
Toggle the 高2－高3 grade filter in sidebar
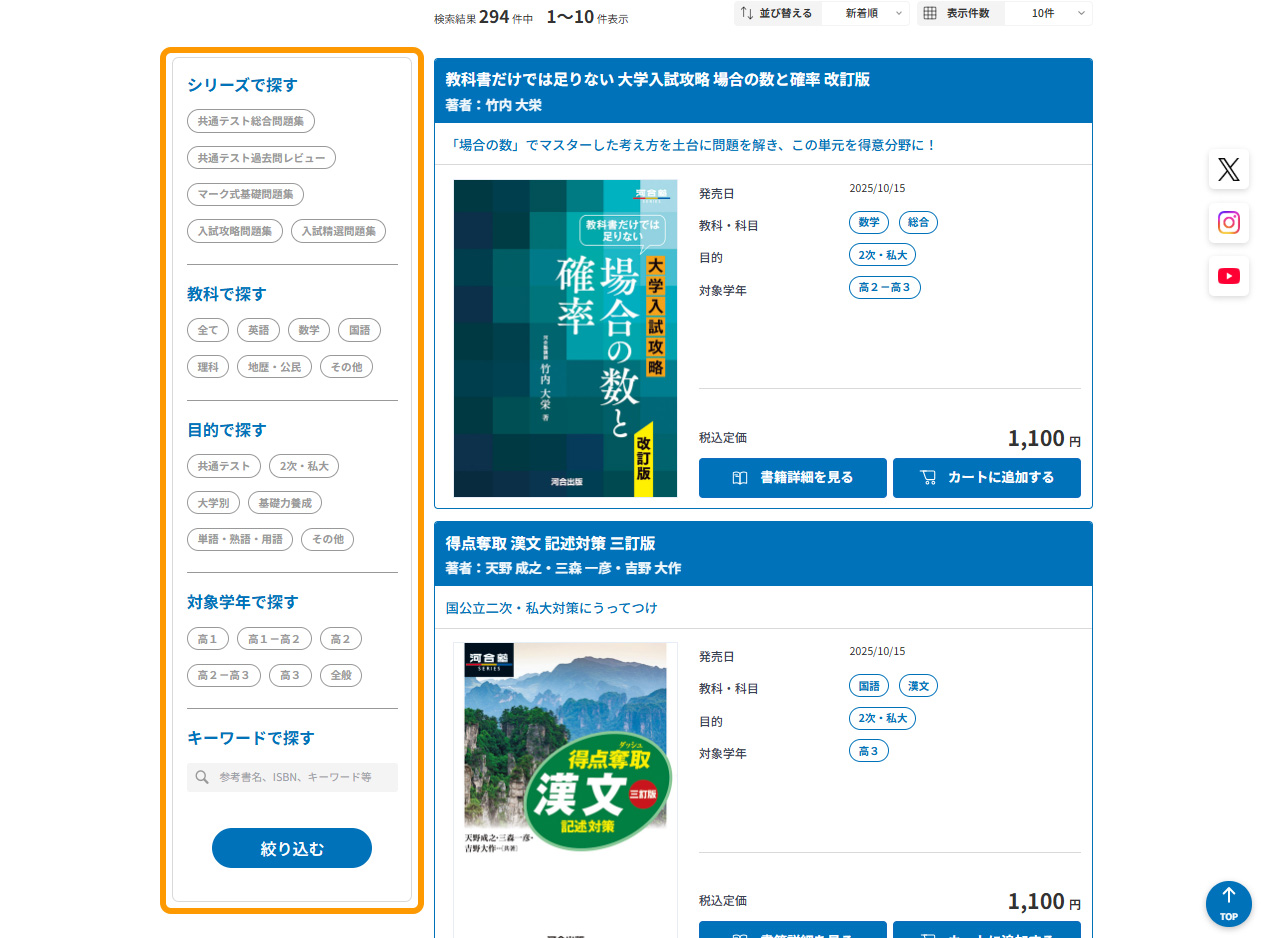click(x=223, y=675)
